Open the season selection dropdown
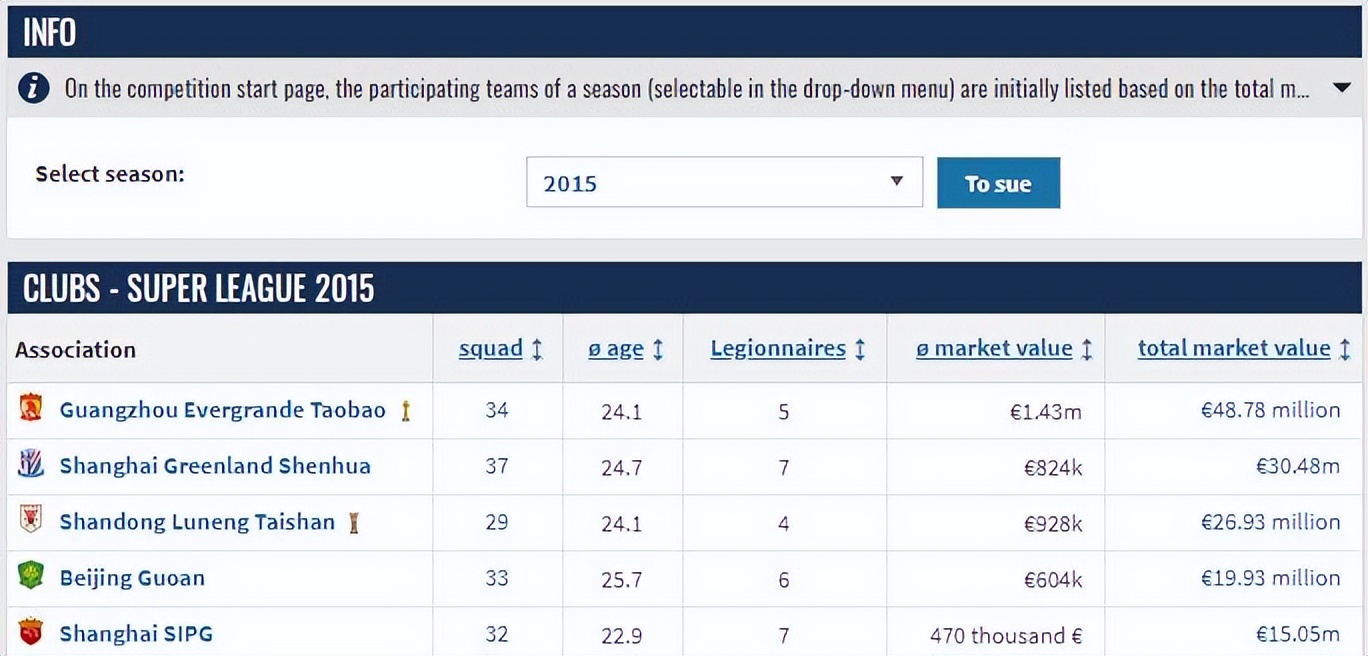 point(724,182)
